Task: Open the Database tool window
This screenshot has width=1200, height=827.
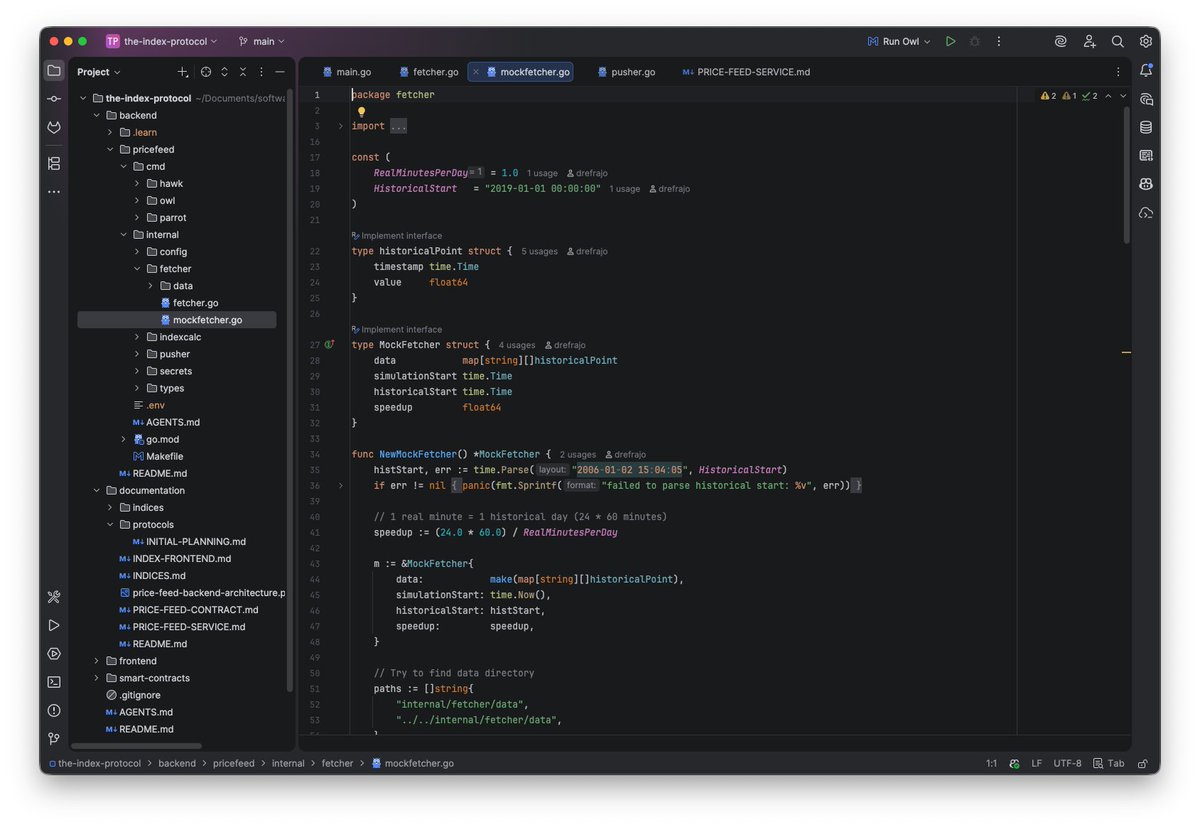Action: 1146,127
